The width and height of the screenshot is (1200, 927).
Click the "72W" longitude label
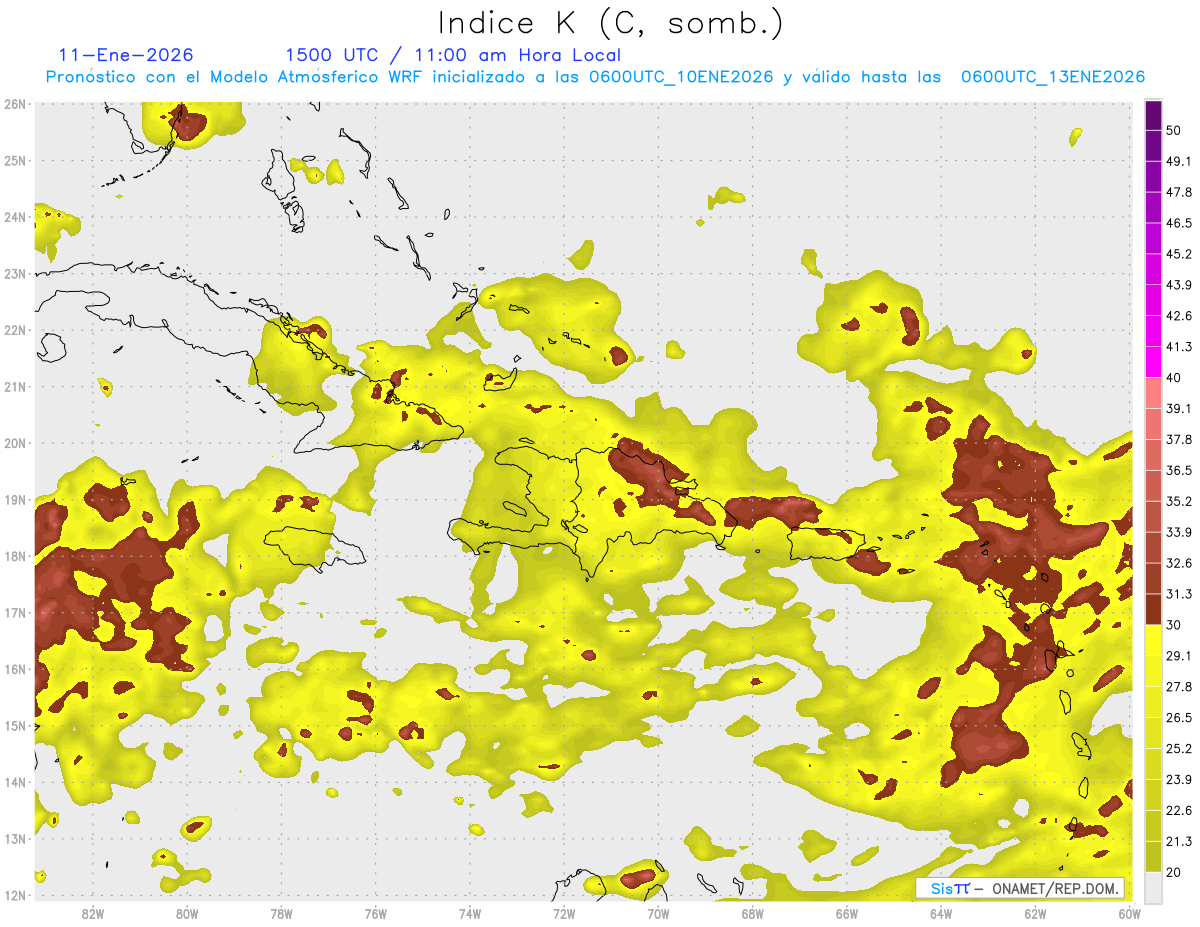coord(564,913)
